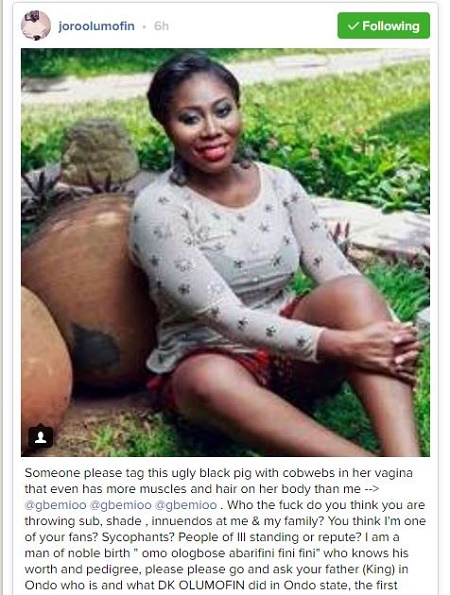Open the third @gbemioo mention
Viewport: 450px width, 595px height.
click(187, 505)
